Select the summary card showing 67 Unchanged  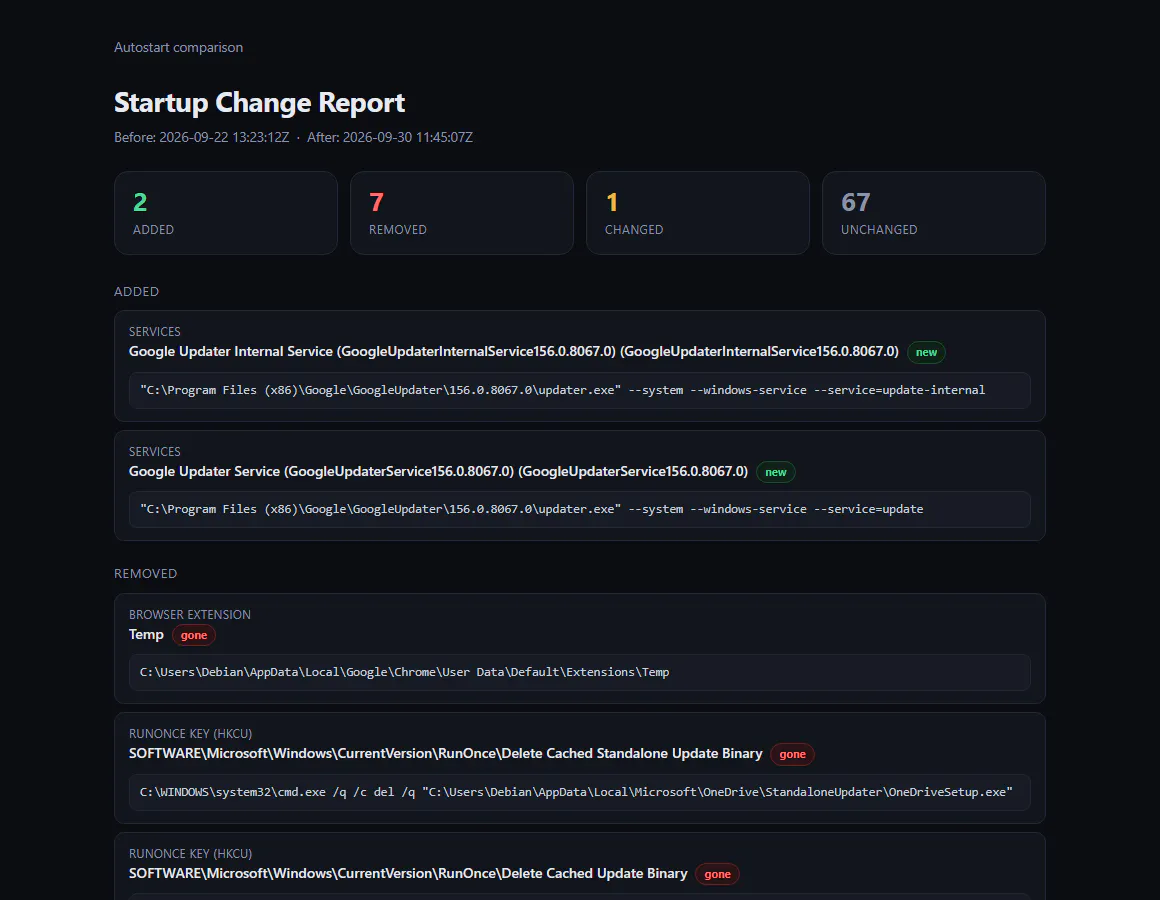[x=934, y=213]
